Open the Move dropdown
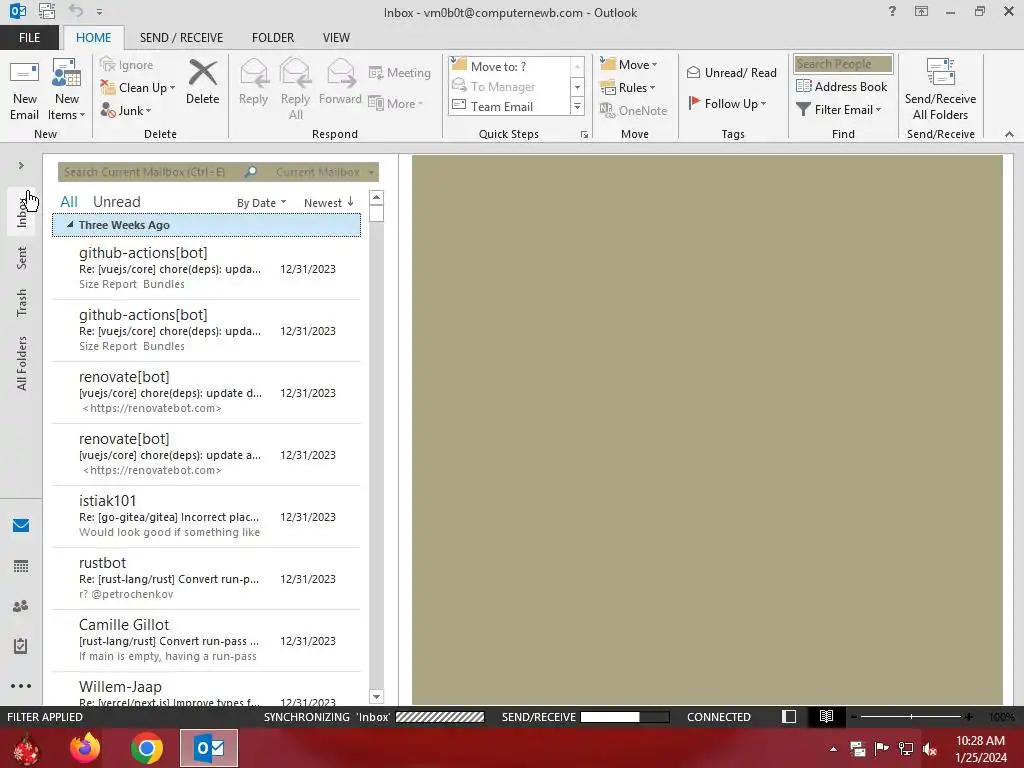This screenshot has height=768, width=1024. coord(629,64)
